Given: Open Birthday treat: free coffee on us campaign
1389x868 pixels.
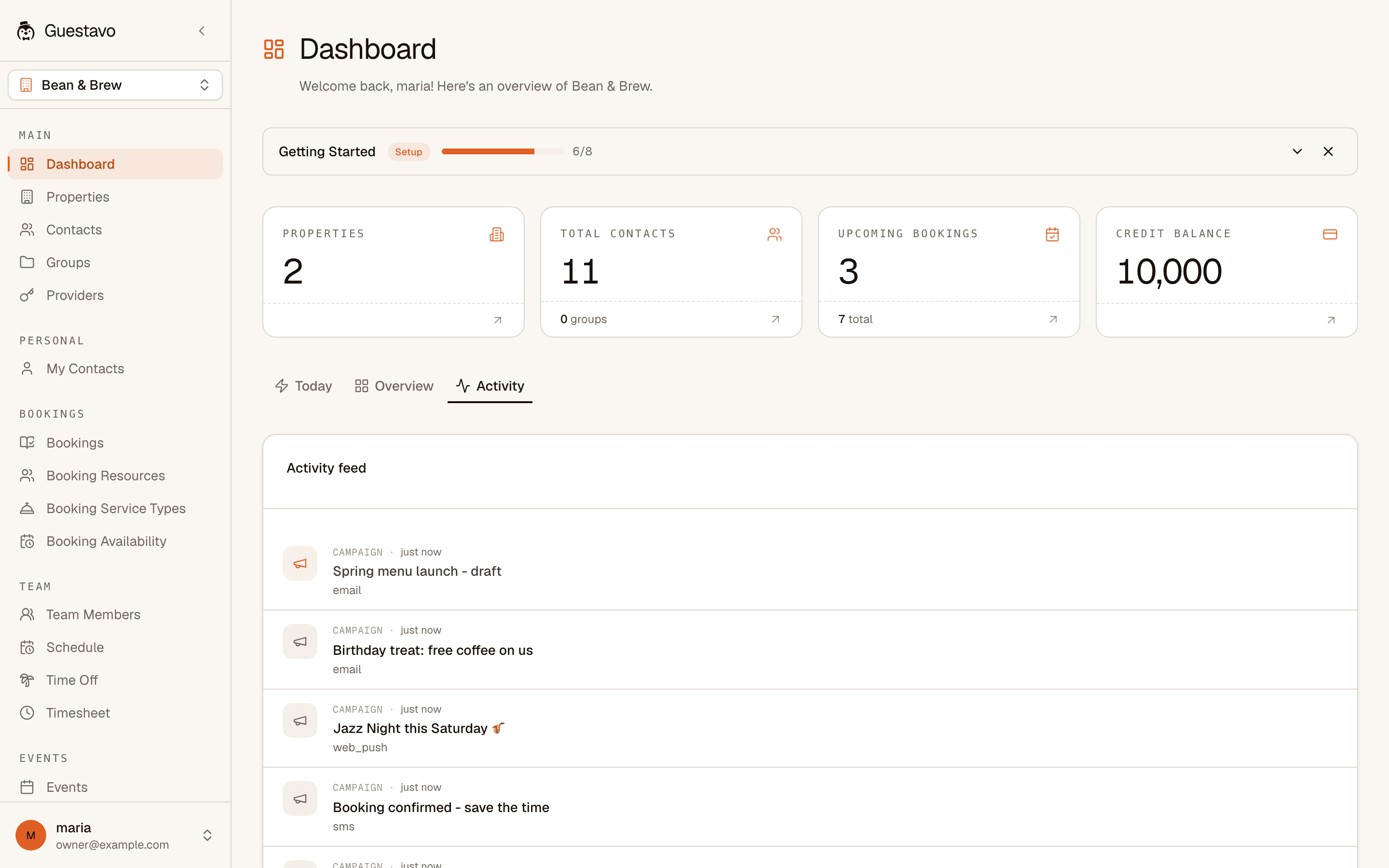Looking at the screenshot, I should click(433, 651).
